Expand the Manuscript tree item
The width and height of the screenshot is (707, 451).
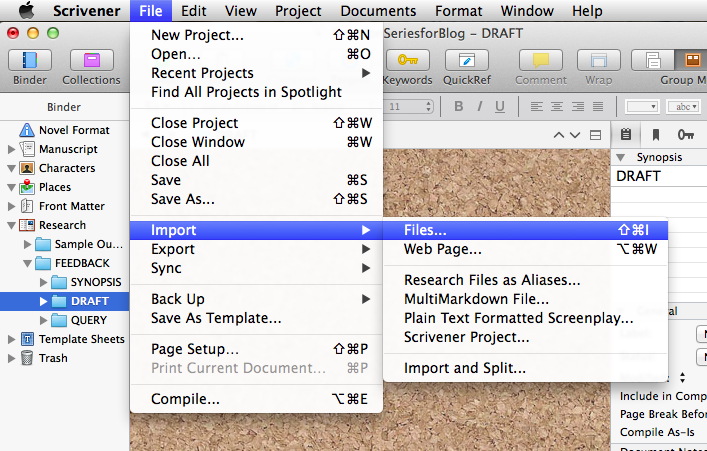[12, 149]
